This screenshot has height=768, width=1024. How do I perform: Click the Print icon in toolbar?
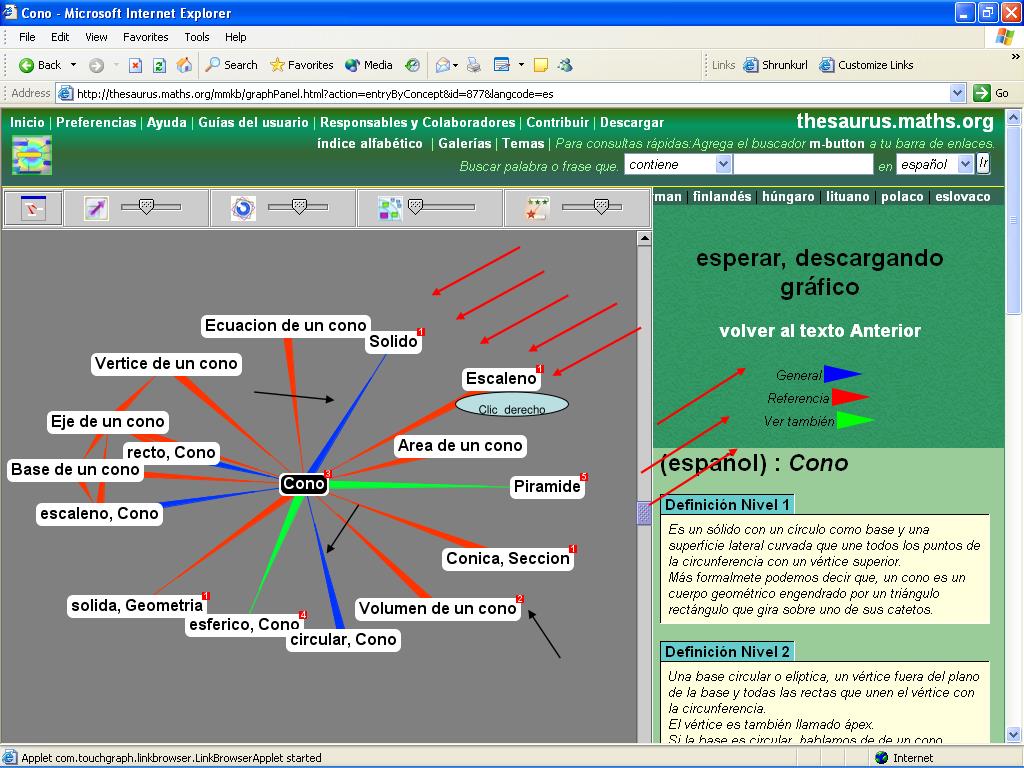point(474,65)
